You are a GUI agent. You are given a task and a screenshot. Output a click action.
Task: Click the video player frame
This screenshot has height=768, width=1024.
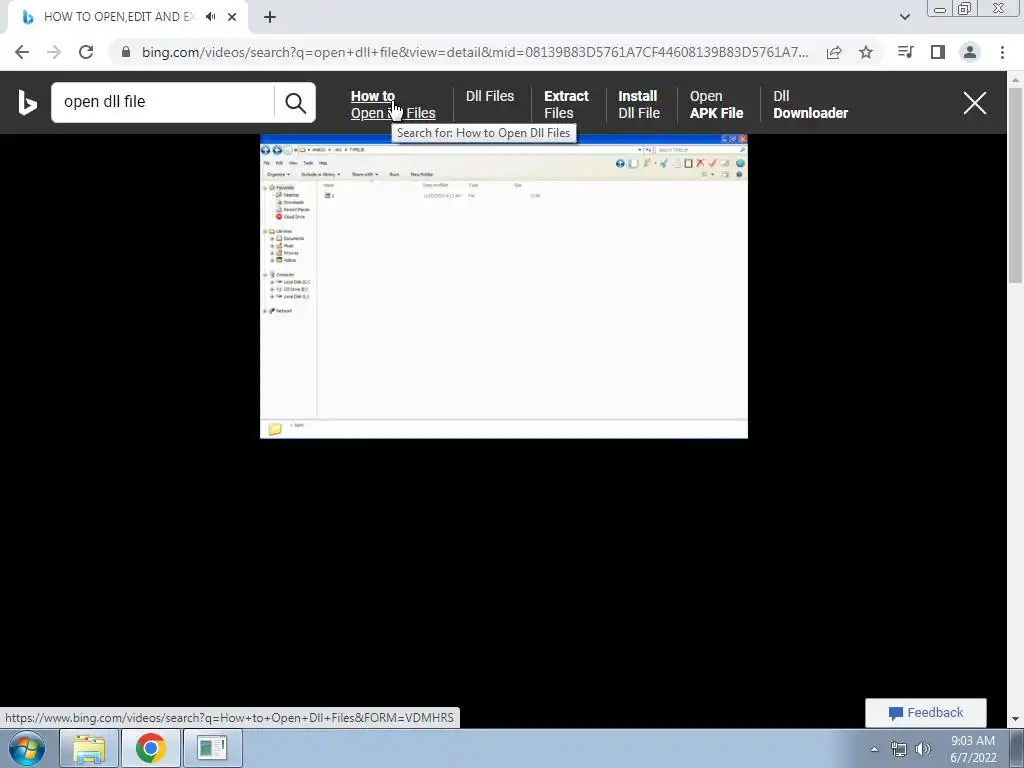coord(504,286)
